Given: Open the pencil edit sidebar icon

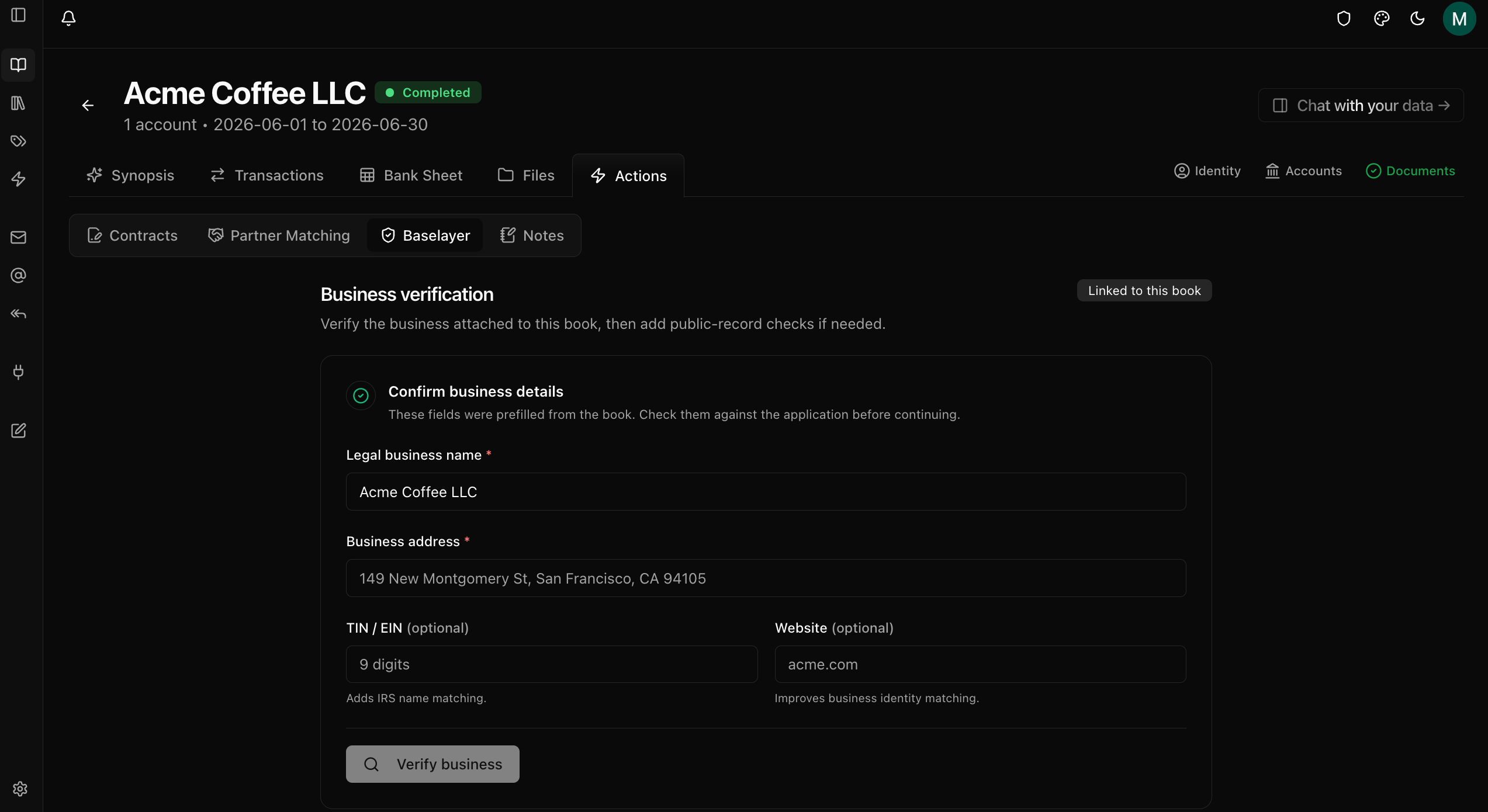Looking at the screenshot, I should (x=19, y=431).
